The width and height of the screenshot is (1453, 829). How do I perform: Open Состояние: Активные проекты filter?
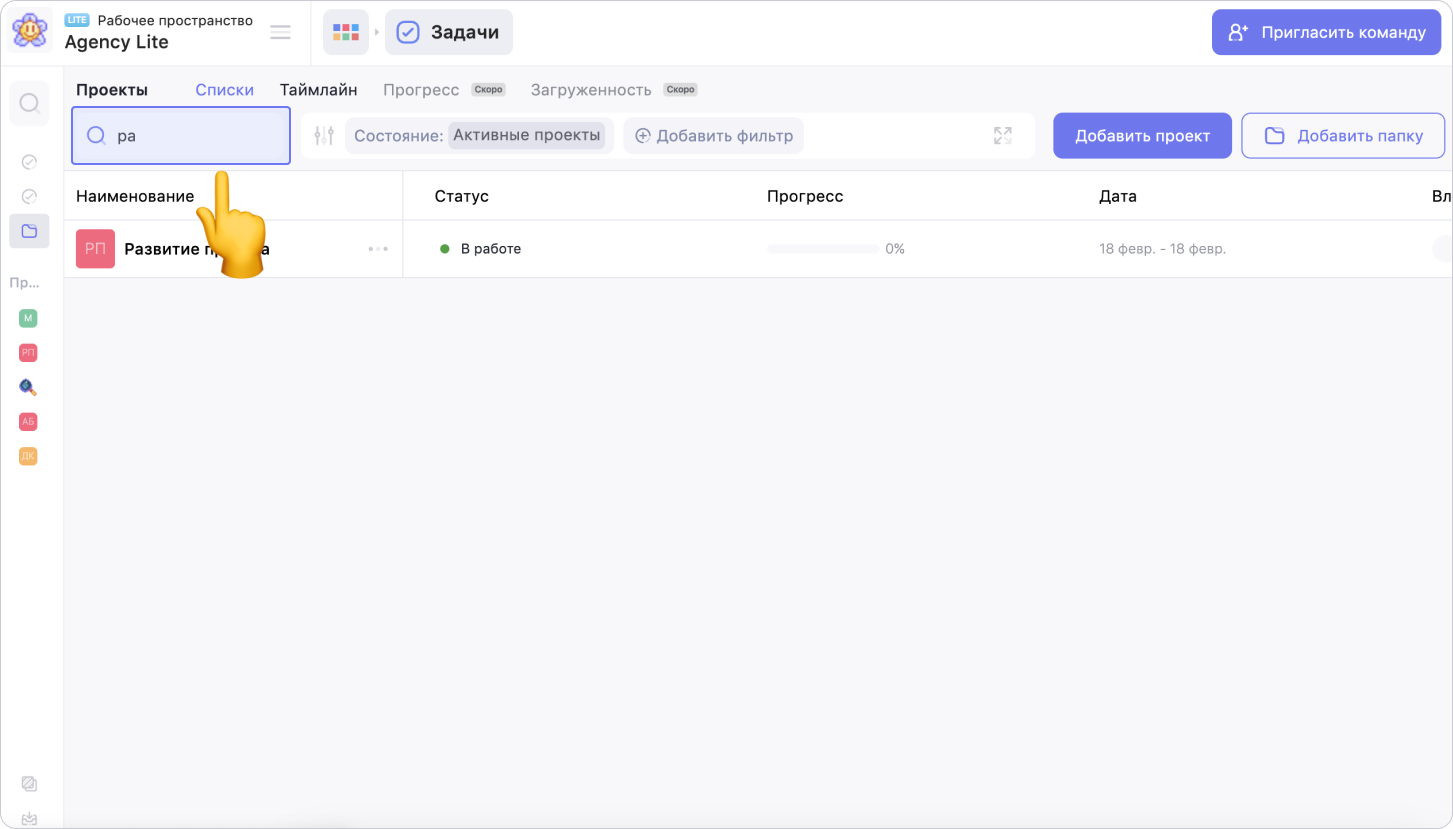pyautogui.click(x=480, y=136)
